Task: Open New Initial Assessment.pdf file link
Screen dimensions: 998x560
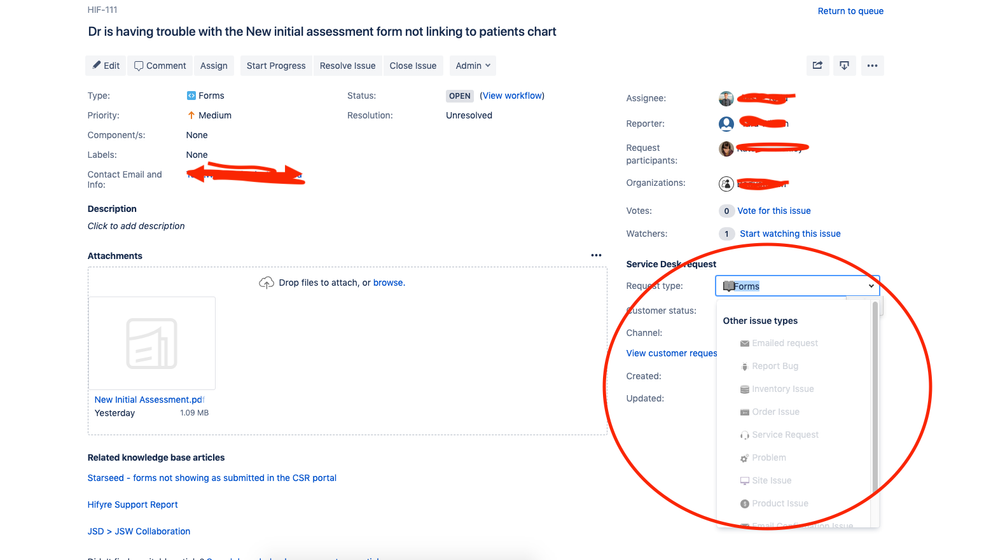Action: click(149, 400)
